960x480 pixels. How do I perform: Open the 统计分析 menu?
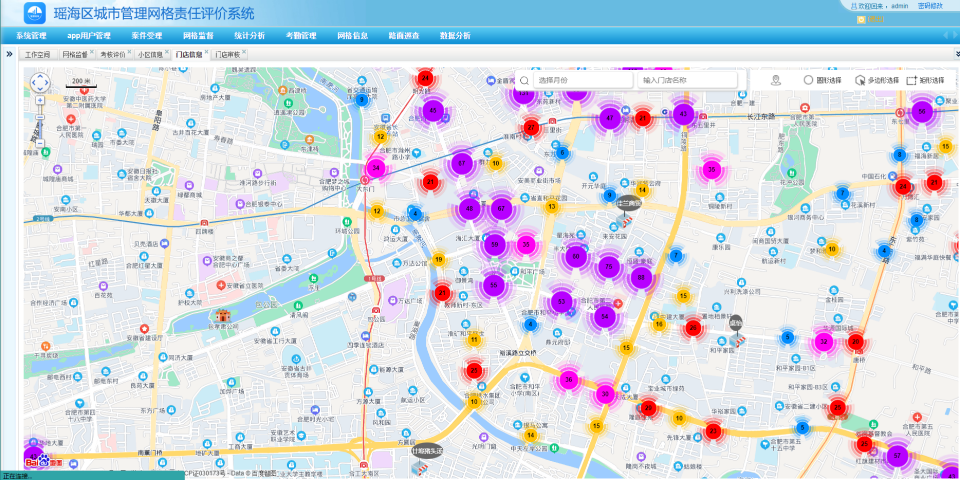[249, 35]
